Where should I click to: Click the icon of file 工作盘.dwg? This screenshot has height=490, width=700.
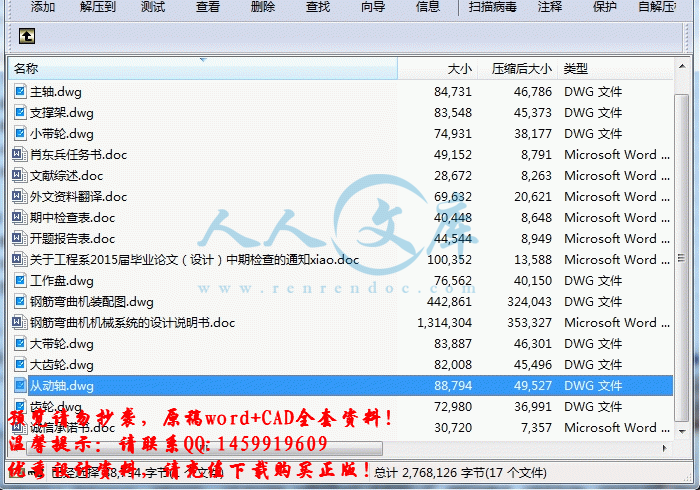pyautogui.click(x=20, y=281)
